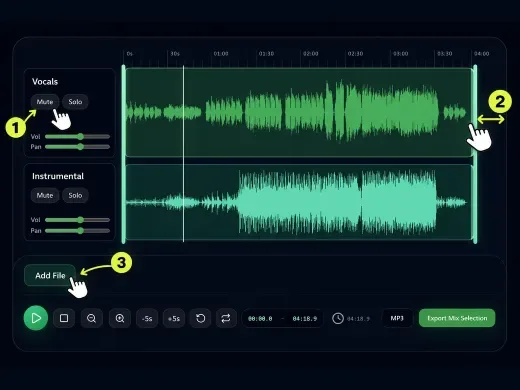Click the left selection handle of the waveform
520x390 pixels.
coord(123,154)
